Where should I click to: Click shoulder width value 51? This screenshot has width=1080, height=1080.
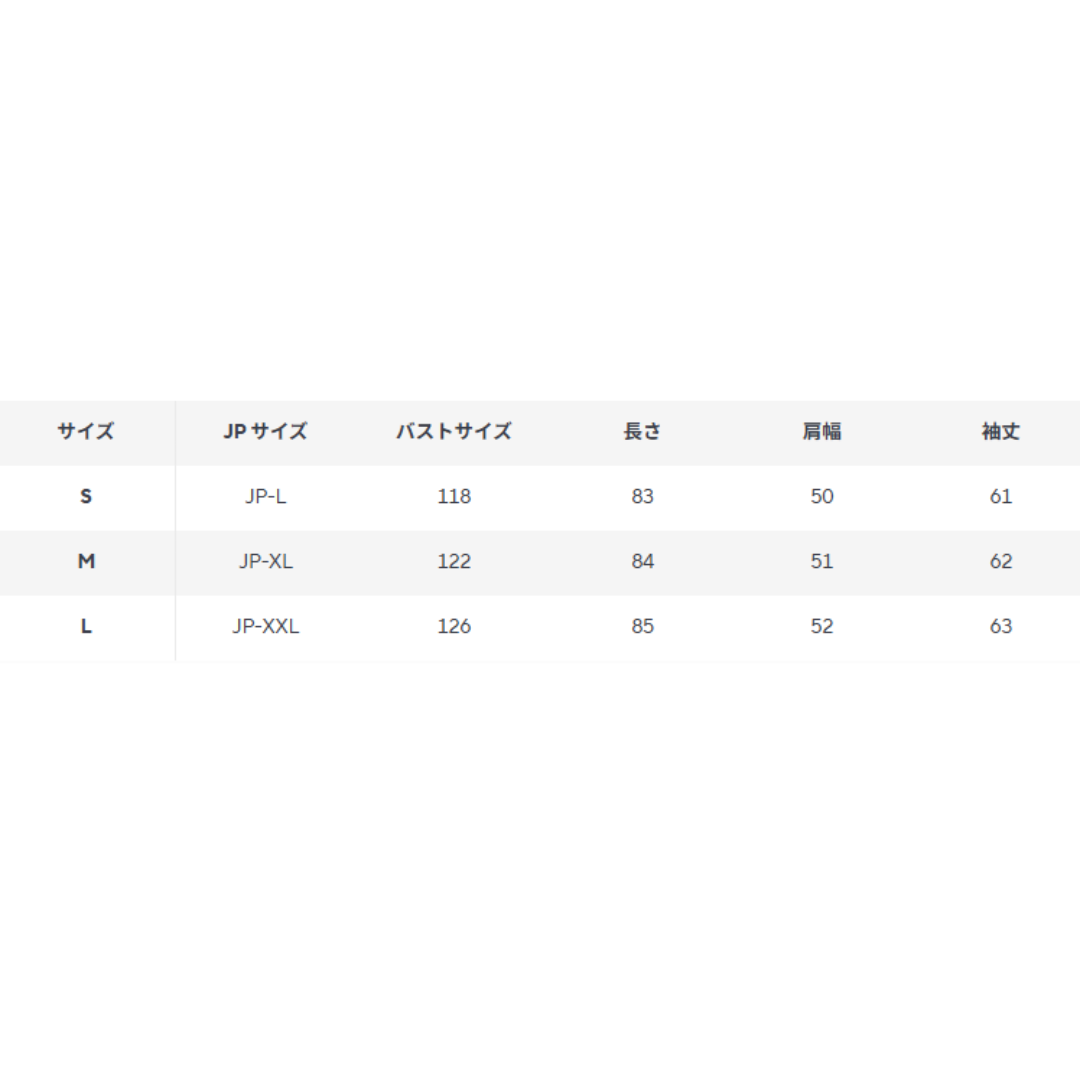pyautogui.click(x=822, y=561)
